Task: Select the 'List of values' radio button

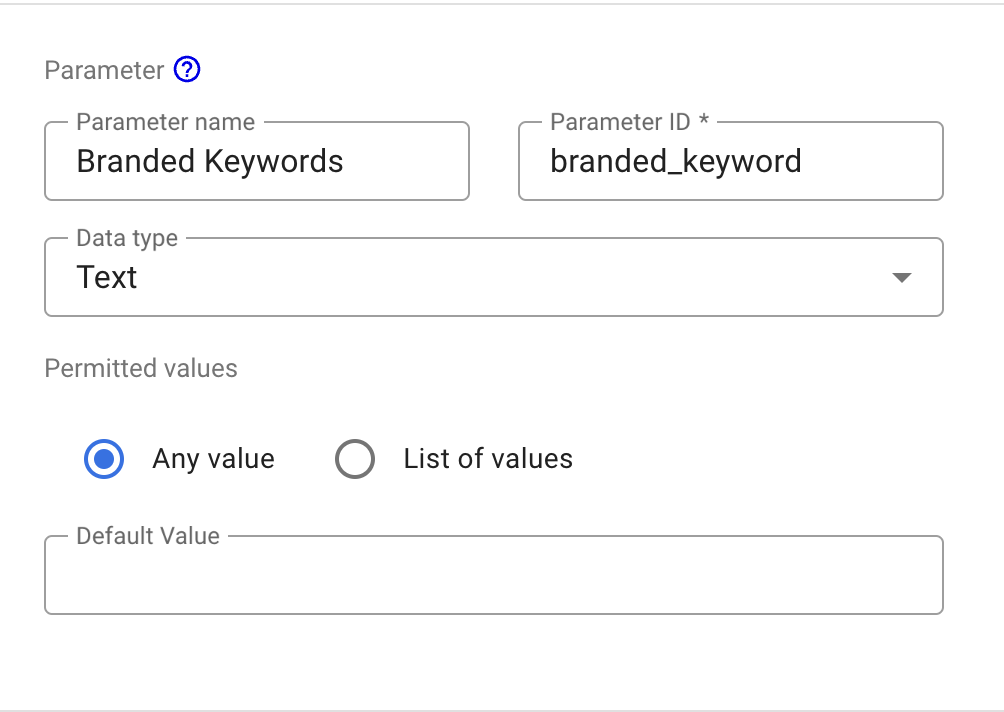Action: coord(355,459)
